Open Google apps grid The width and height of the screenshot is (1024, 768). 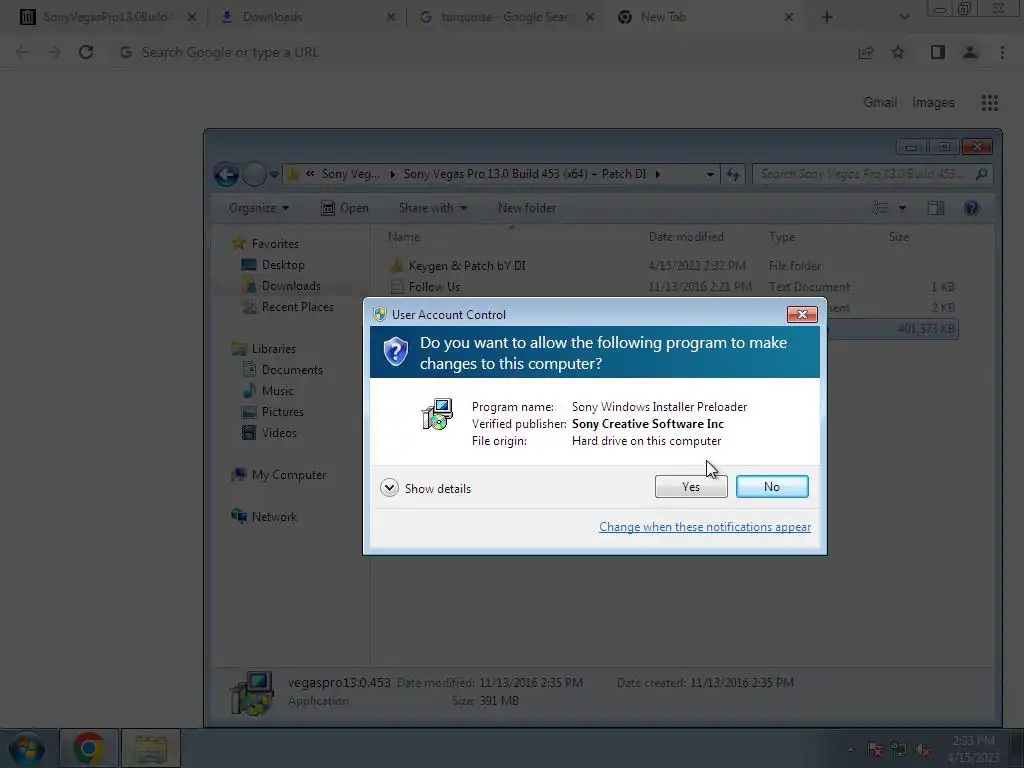point(989,103)
